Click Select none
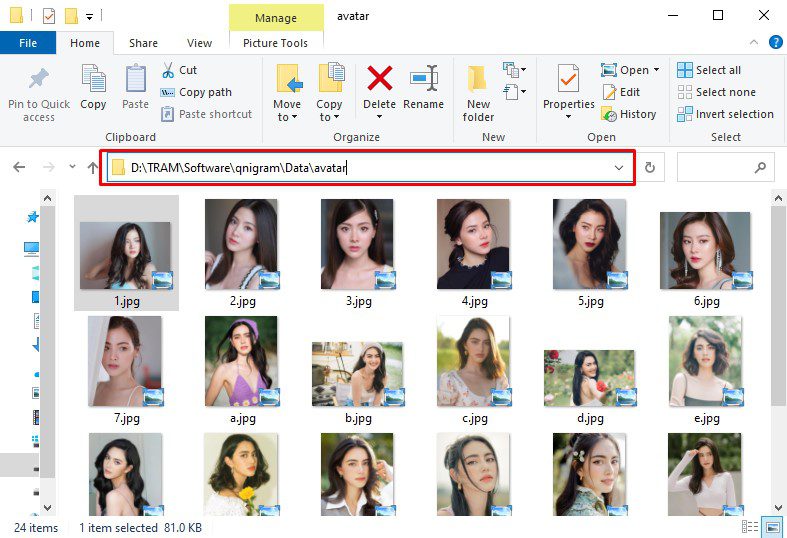This screenshot has height=538, width=787. [x=716, y=92]
